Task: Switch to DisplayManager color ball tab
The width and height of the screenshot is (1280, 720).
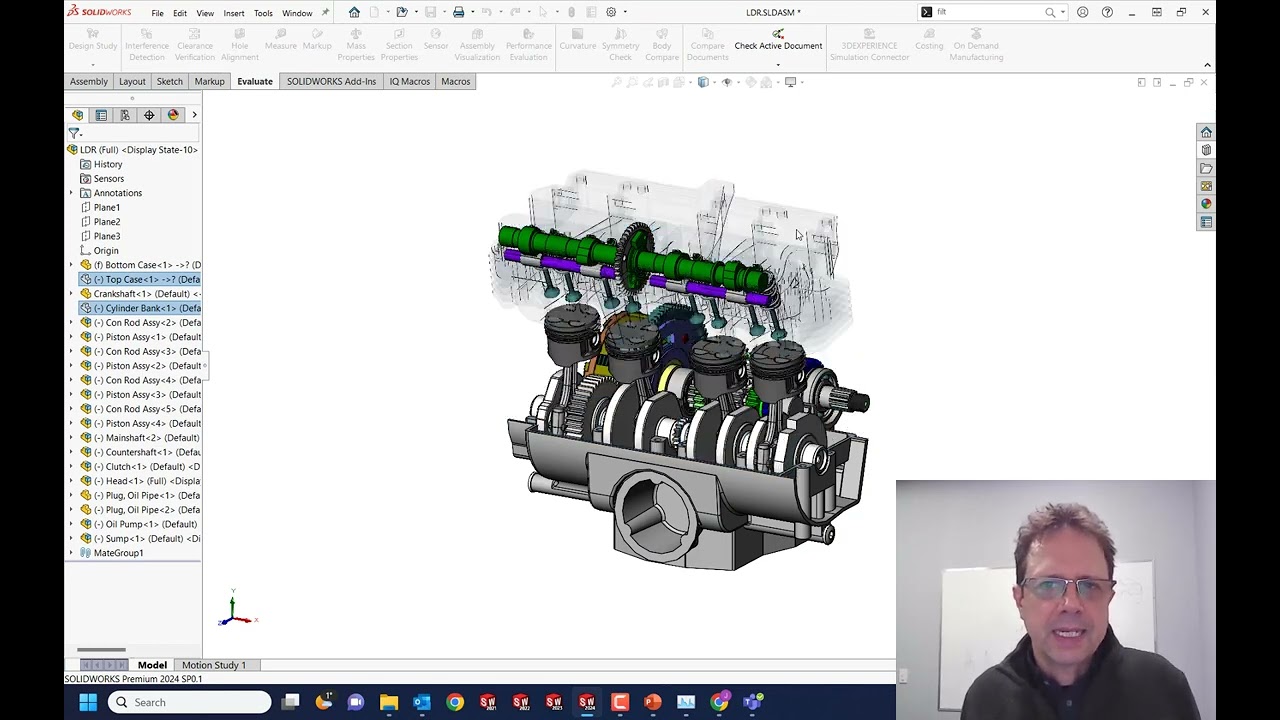Action: pos(173,115)
